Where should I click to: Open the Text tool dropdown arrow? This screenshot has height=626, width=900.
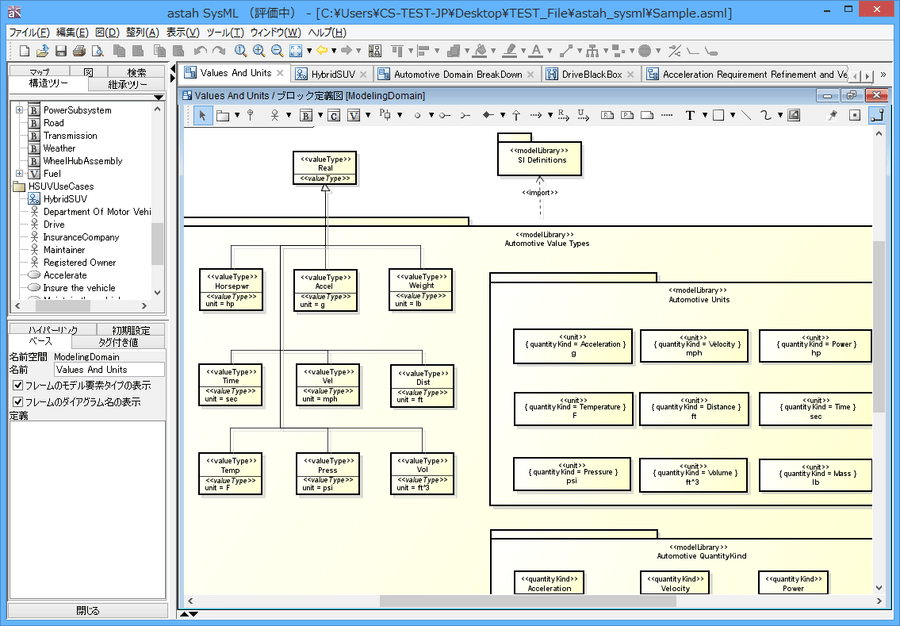click(x=705, y=115)
